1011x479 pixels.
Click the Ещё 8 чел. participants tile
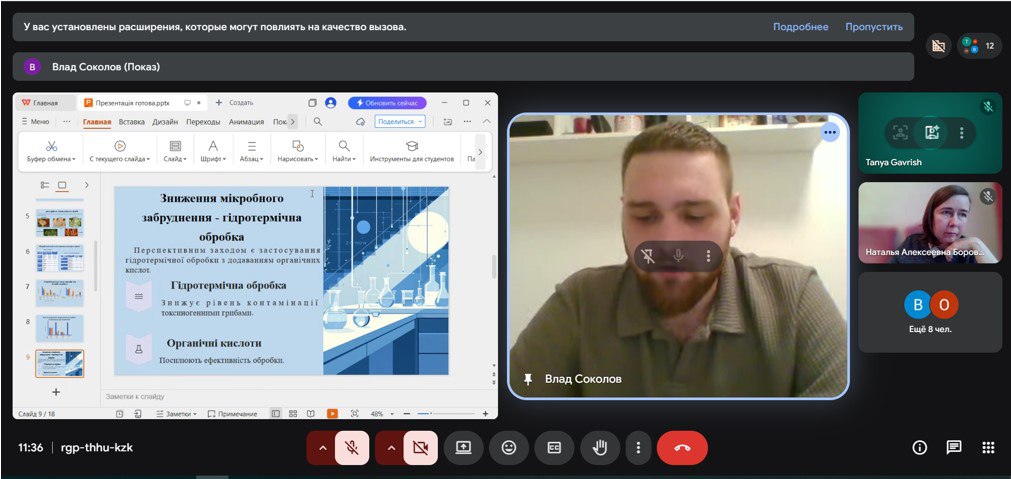[930, 312]
